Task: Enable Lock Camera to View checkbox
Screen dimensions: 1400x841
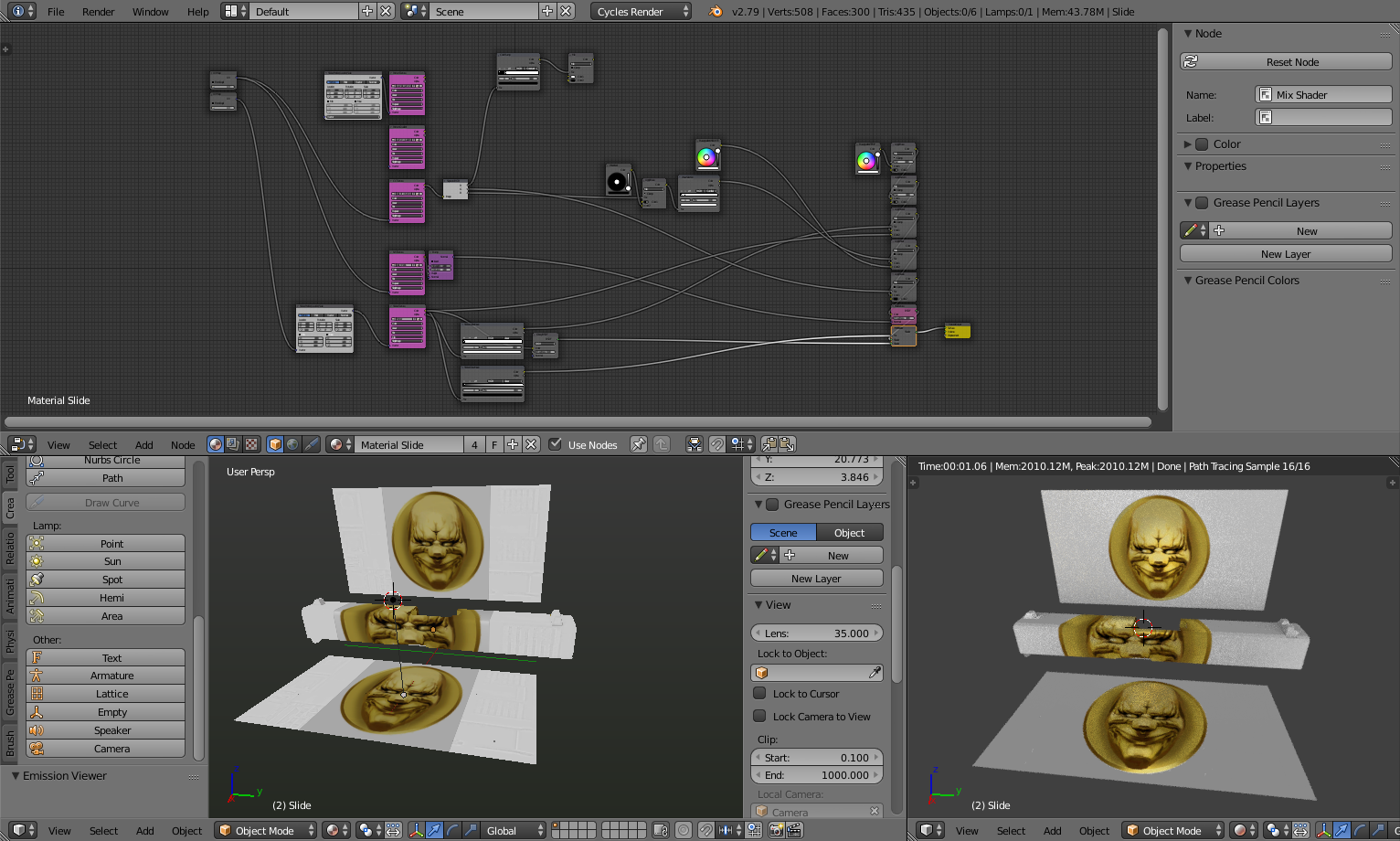Action: click(759, 716)
